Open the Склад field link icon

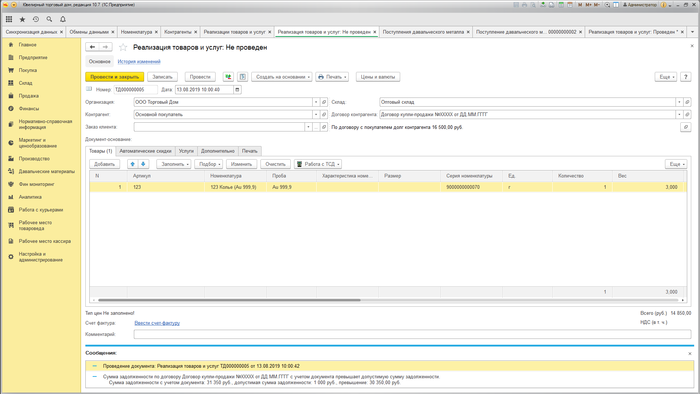point(688,102)
